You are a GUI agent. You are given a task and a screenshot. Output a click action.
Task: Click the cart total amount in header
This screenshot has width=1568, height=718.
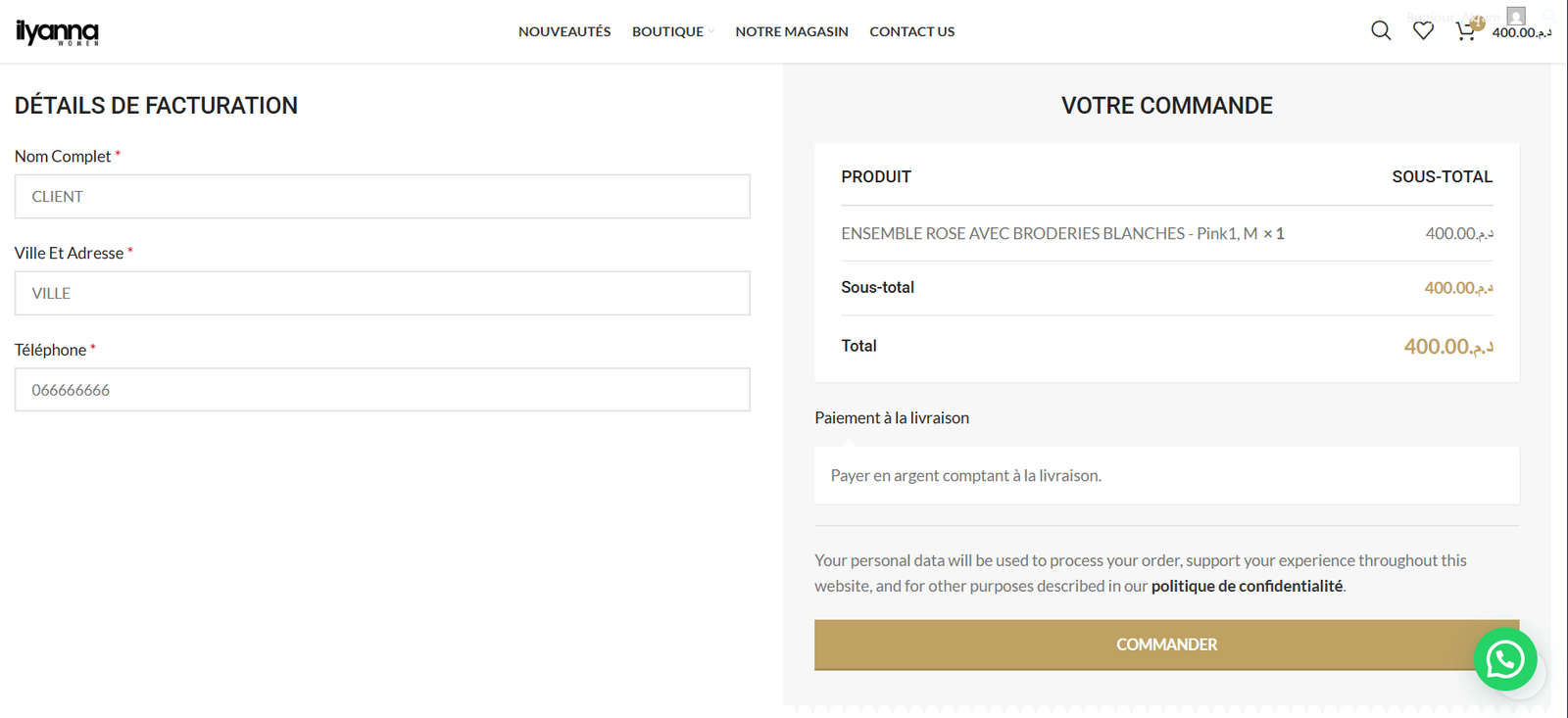click(1521, 33)
